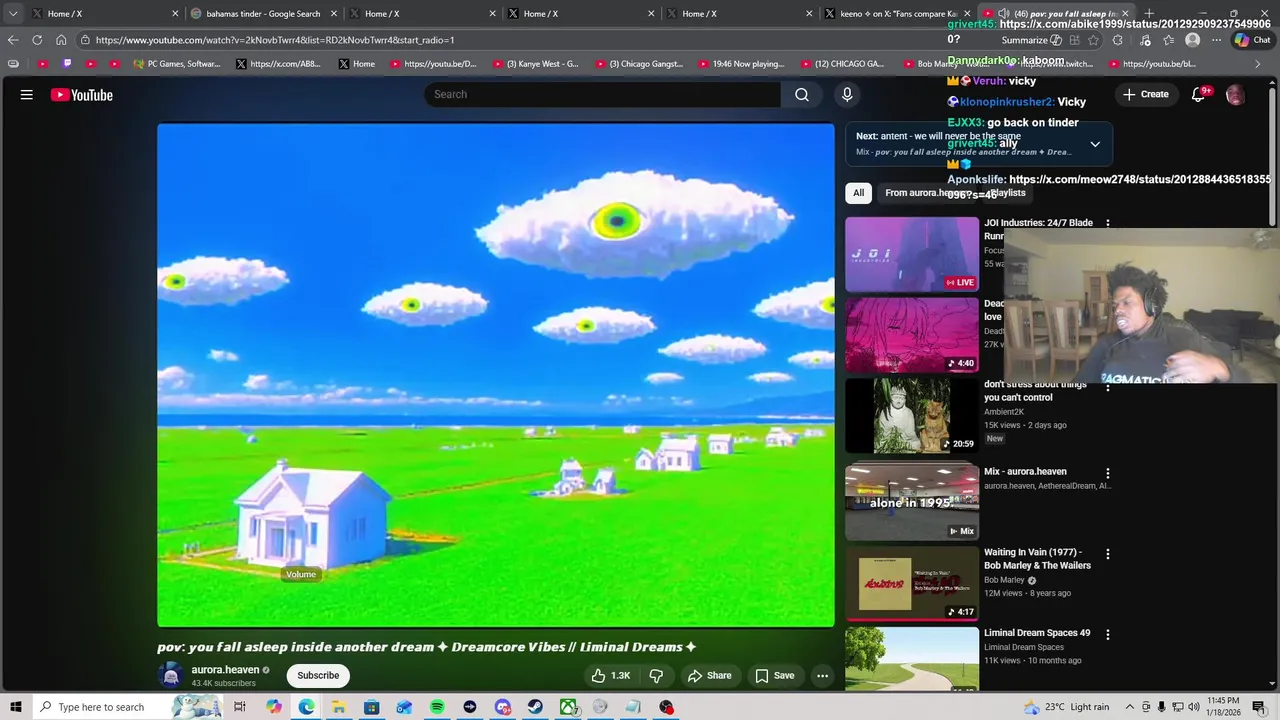1280x720 pixels.
Task: Open (3) Kanye West bookmark
Action: pos(534,64)
